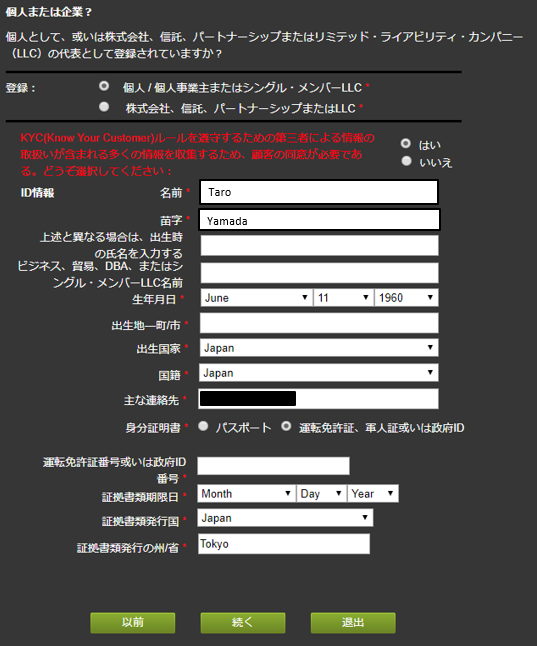Open the birth year dropdown showing 1960
The image size is (537, 646).
tap(406, 297)
